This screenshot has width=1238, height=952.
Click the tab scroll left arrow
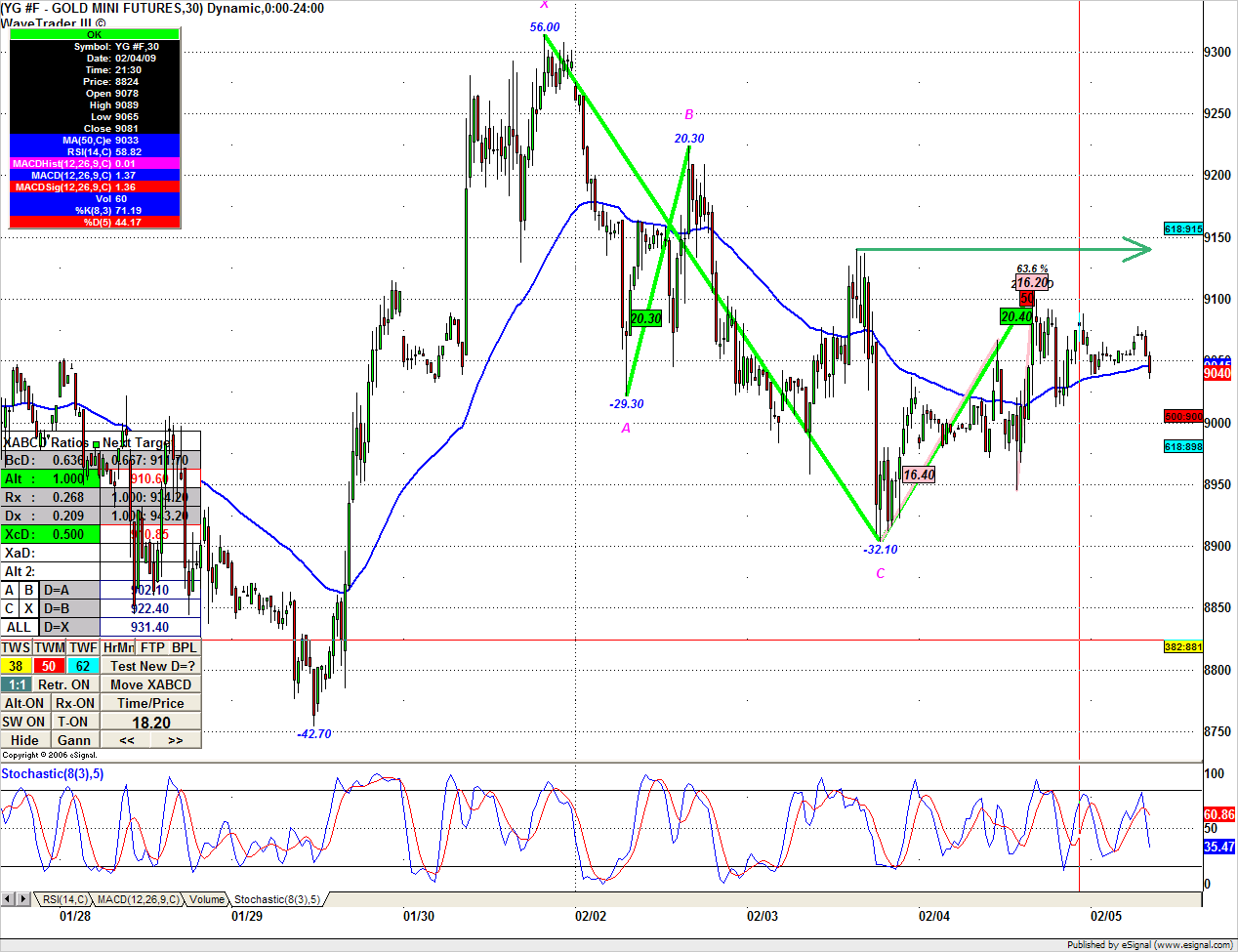[8, 899]
